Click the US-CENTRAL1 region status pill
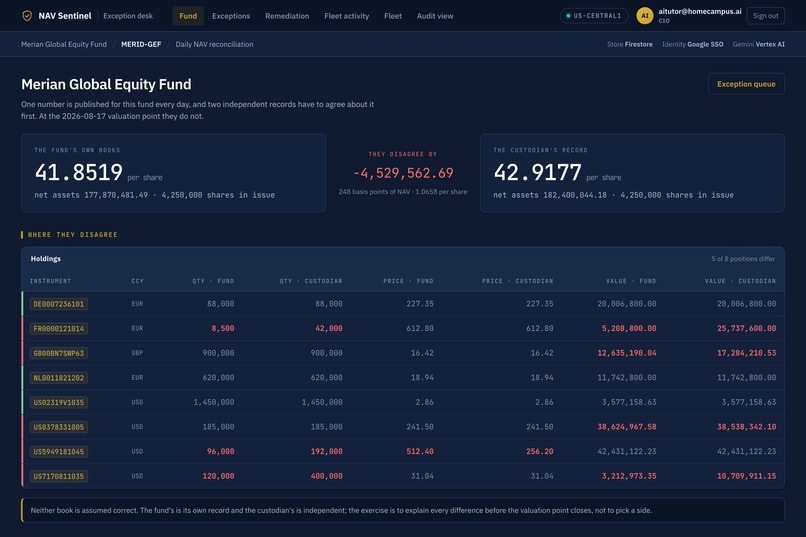This screenshot has width=806, height=537. (593, 16)
